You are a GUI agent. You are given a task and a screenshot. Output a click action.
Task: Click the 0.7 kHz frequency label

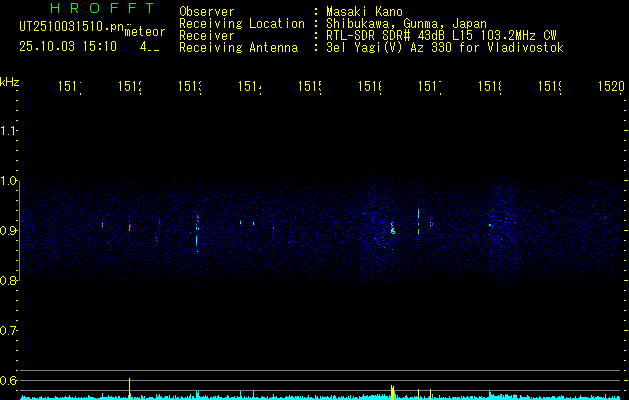click(x=8, y=331)
